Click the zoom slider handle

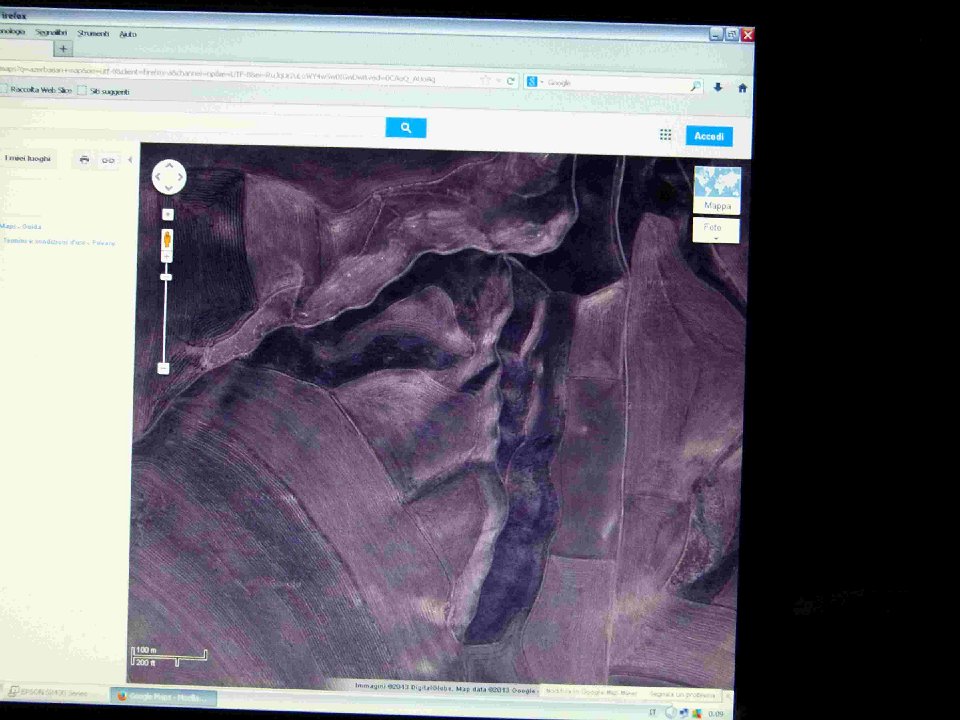[x=166, y=277]
